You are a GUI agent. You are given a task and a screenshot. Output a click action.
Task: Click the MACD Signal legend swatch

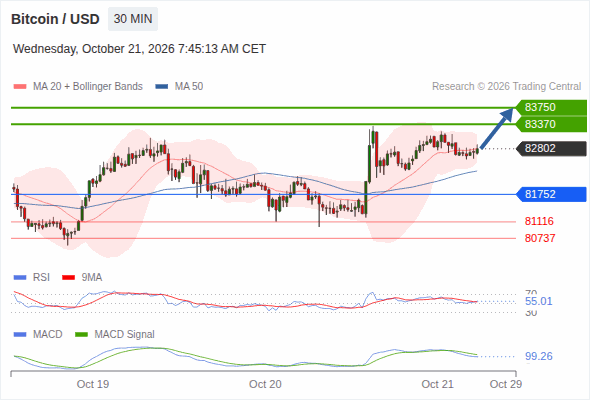(x=81, y=335)
